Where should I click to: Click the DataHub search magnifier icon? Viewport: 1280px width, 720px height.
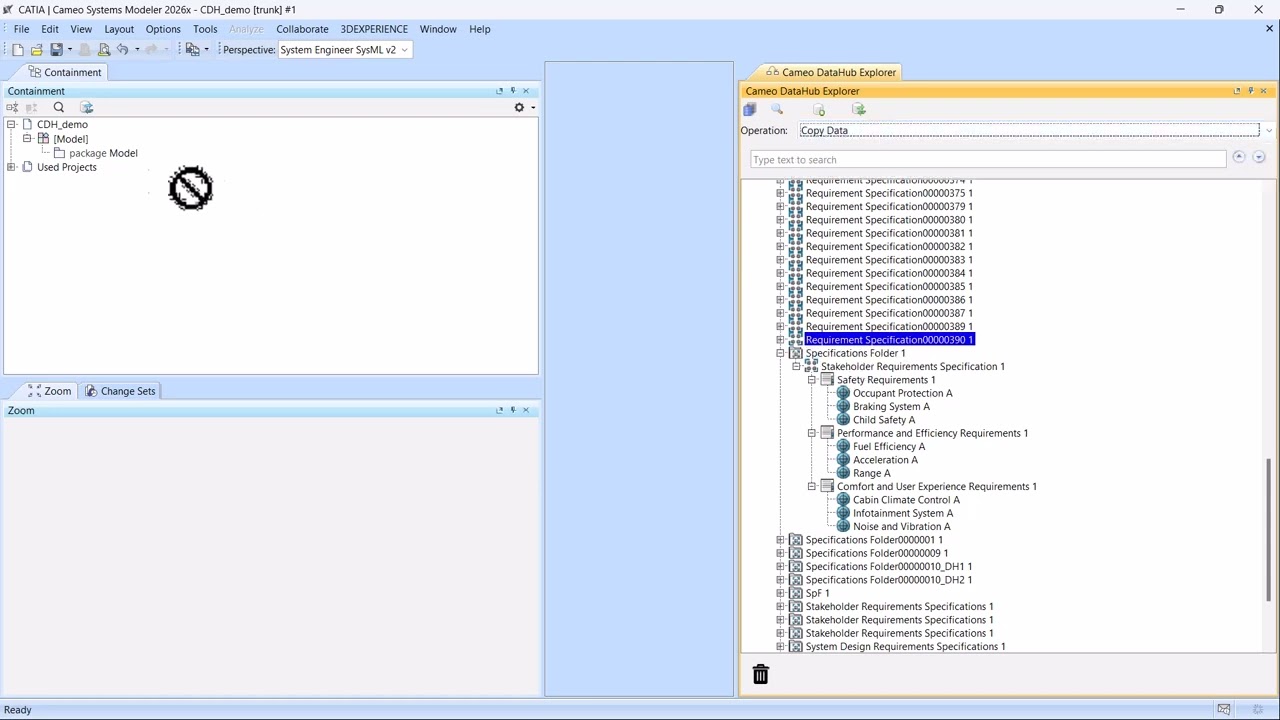[x=777, y=109]
